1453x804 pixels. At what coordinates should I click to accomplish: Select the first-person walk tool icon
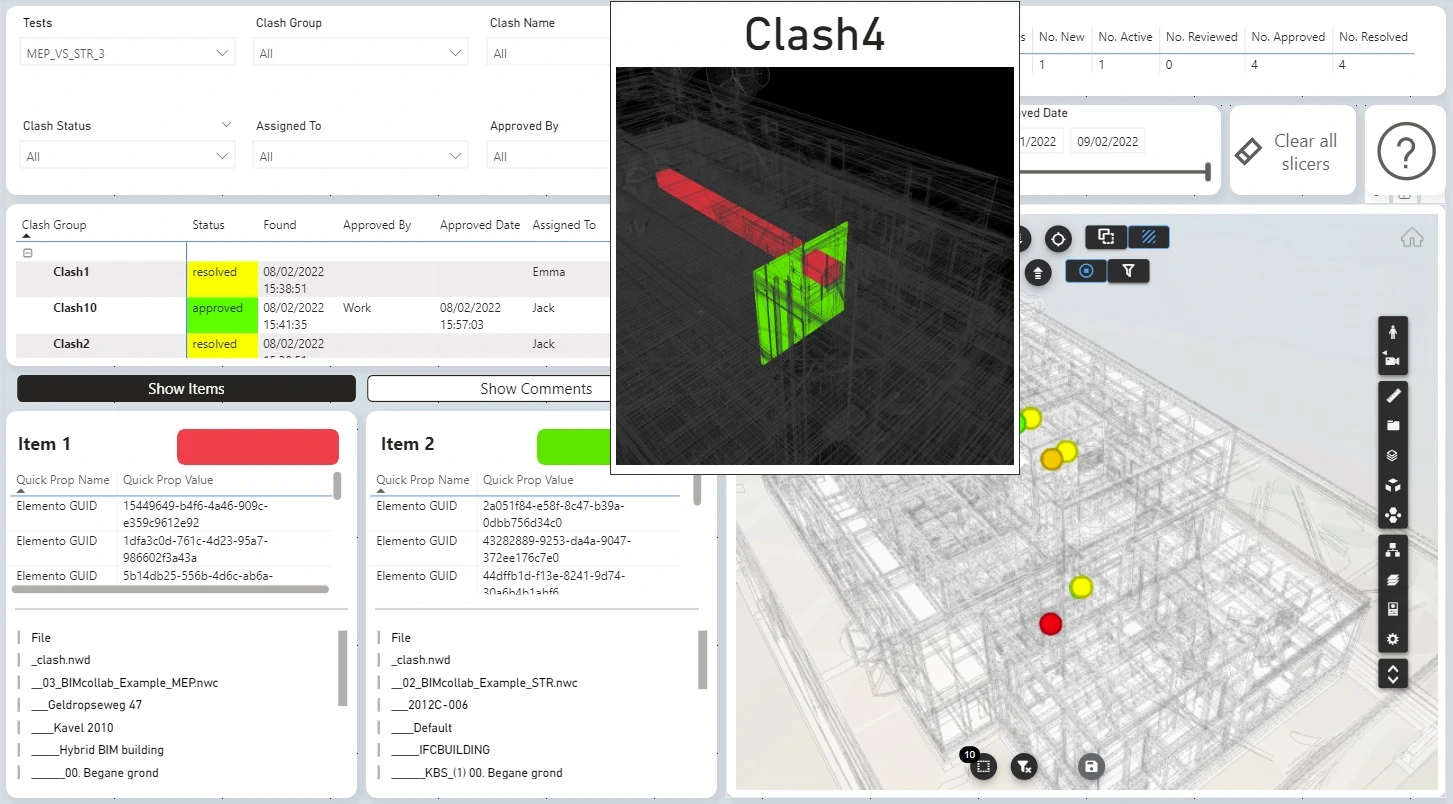coord(1392,332)
